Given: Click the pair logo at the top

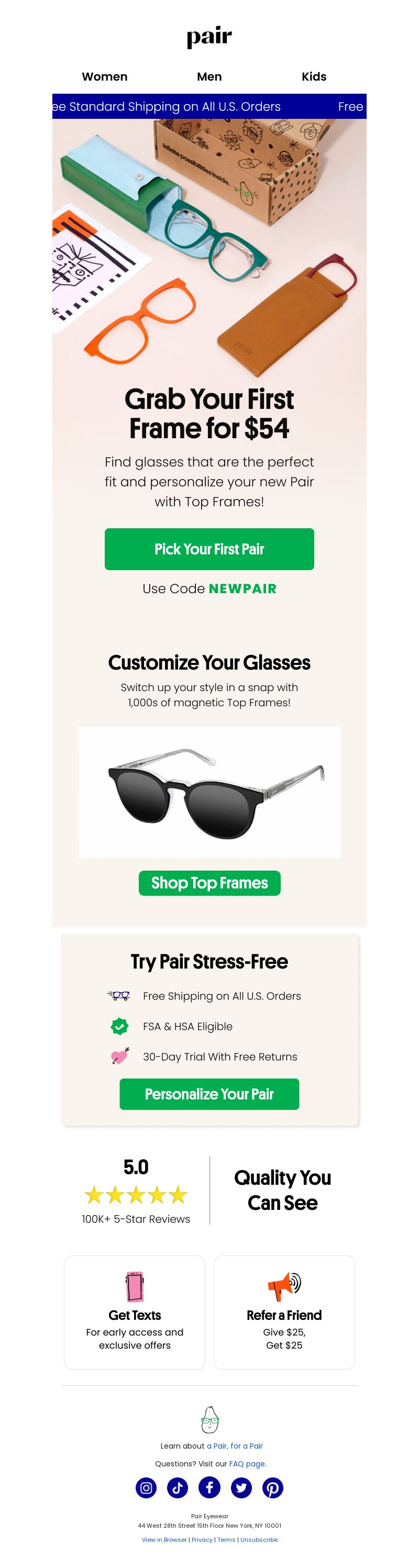Looking at the screenshot, I should (210, 38).
